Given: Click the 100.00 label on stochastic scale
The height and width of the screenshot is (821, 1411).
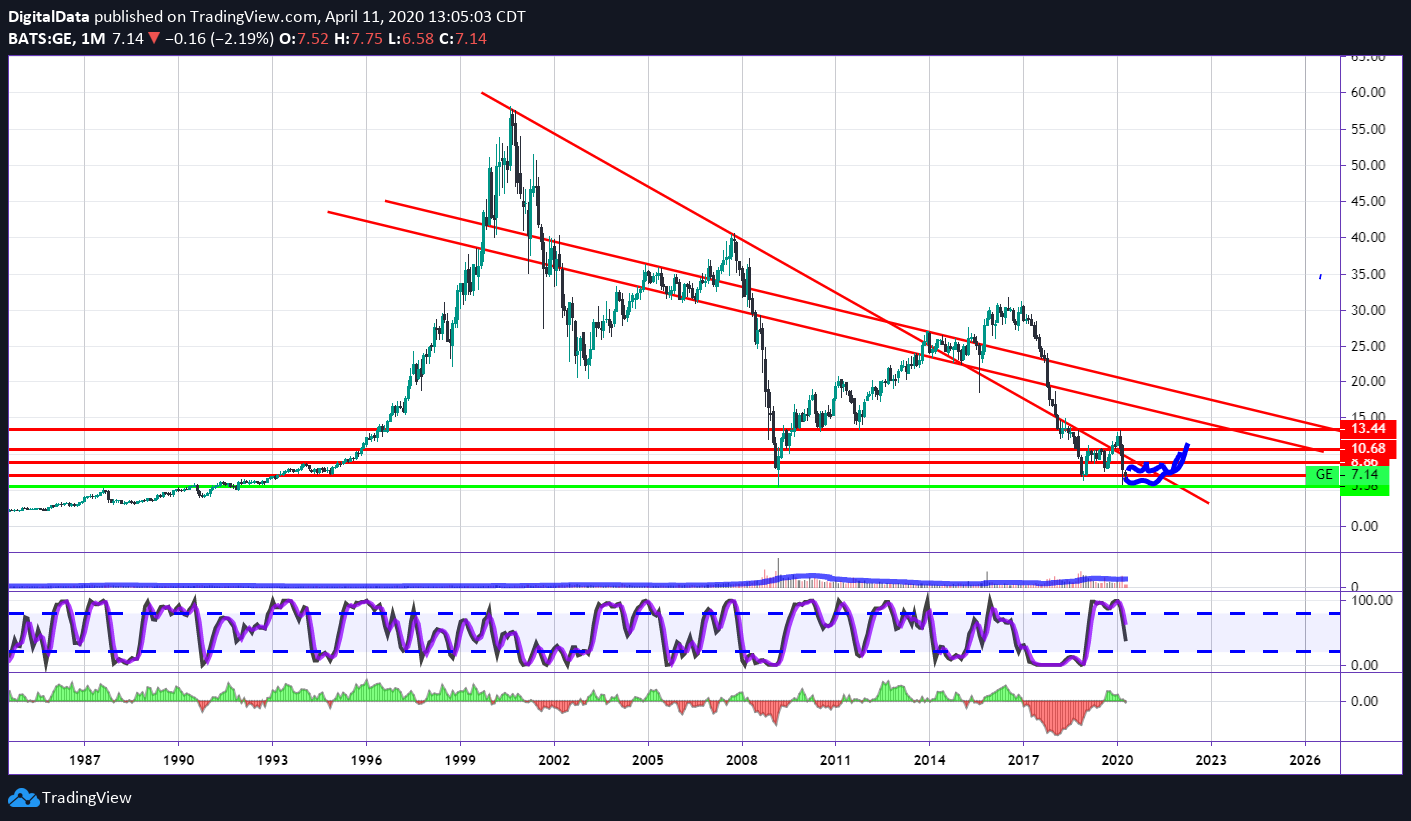Looking at the screenshot, I should pos(1372,600).
